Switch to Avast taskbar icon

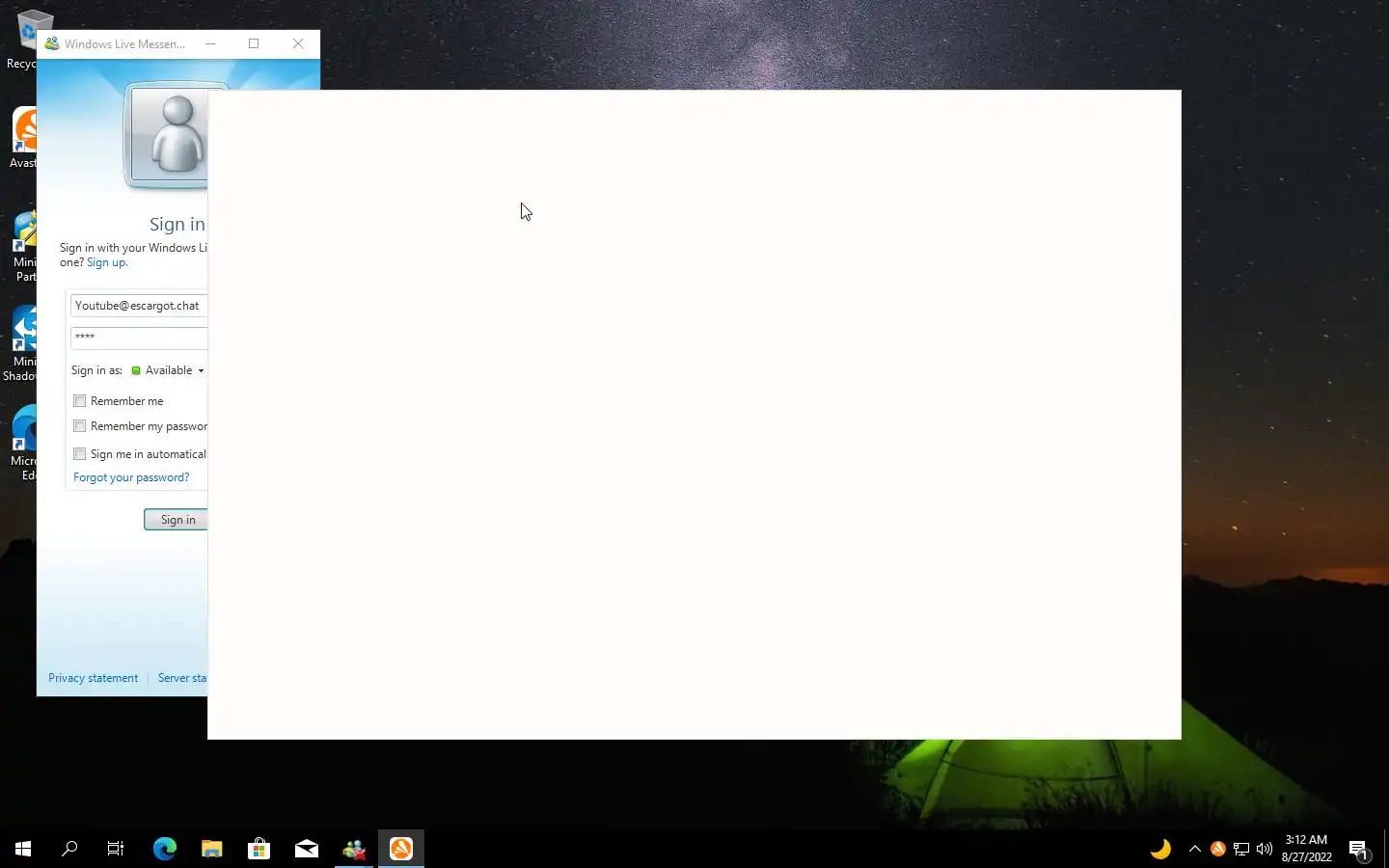pyautogui.click(x=401, y=849)
